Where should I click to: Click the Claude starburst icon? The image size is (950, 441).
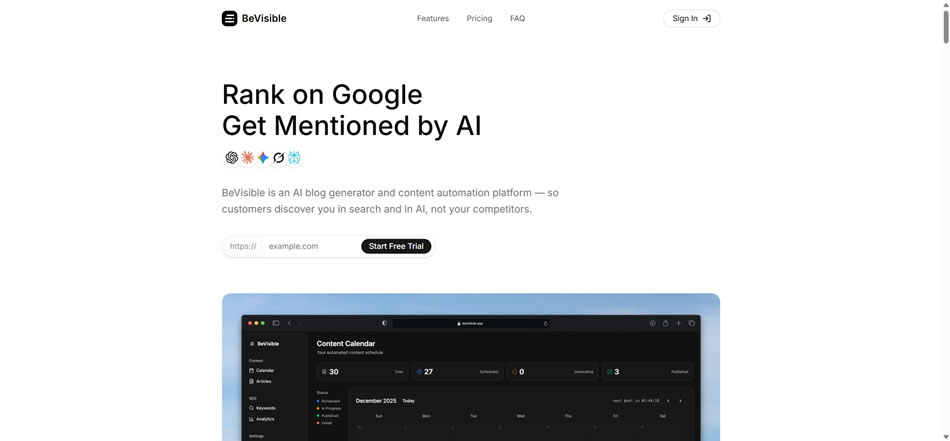pyautogui.click(x=247, y=158)
